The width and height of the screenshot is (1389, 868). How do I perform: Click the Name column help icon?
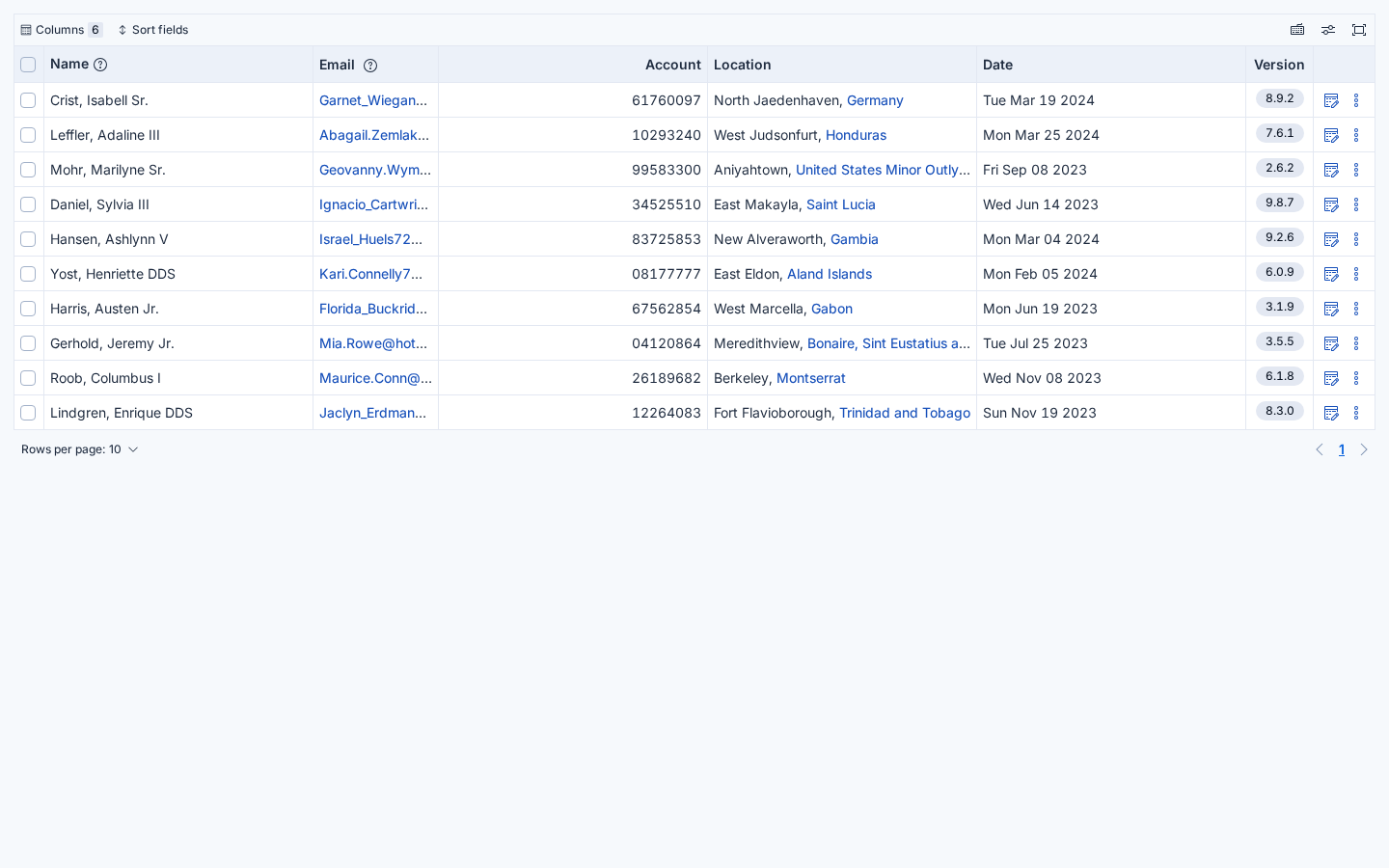100,65
